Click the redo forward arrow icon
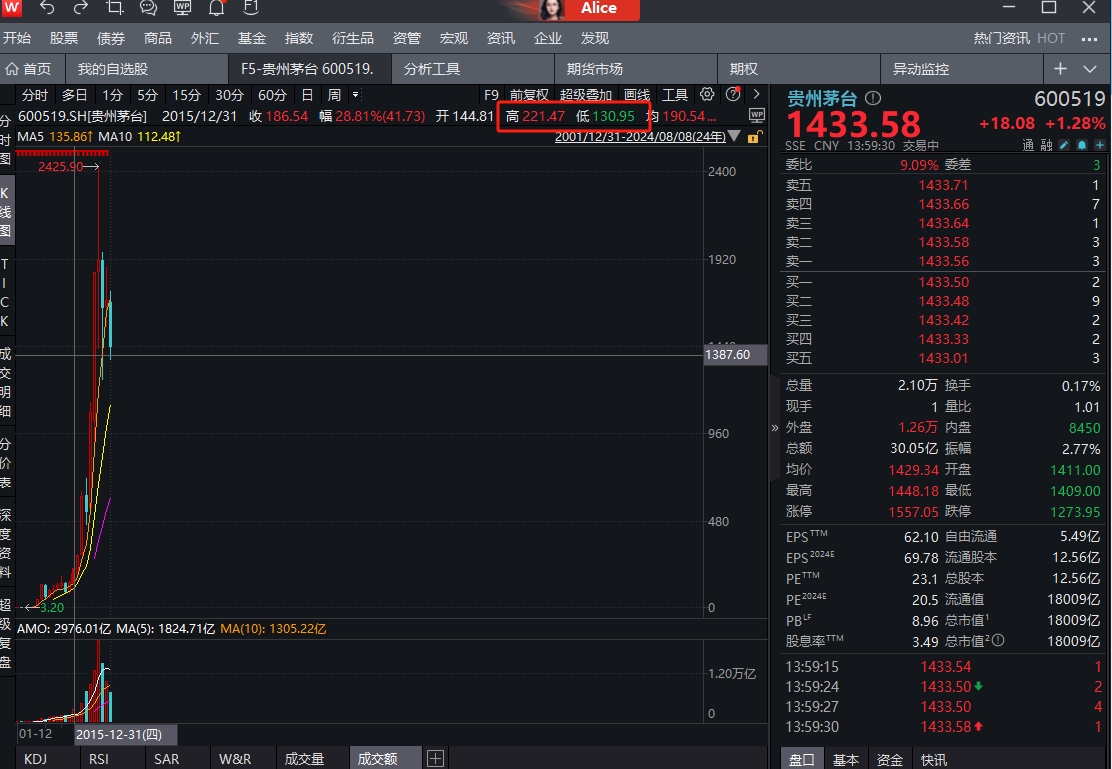Viewport: 1112px width, 769px height. pyautogui.click(x=80, y=8)
